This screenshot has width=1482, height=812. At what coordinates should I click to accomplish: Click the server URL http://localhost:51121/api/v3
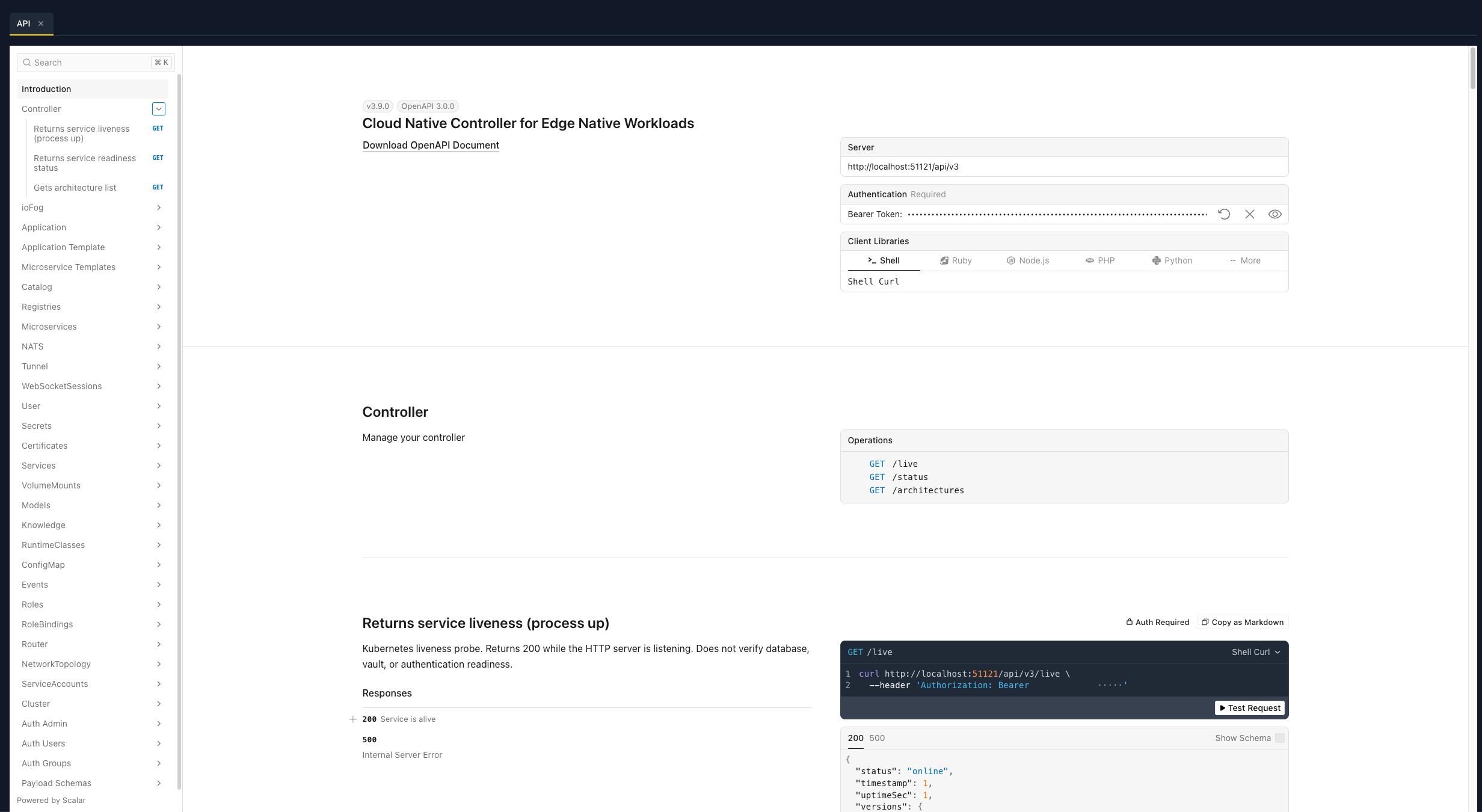pyautogui.click(x=903, y=167)
